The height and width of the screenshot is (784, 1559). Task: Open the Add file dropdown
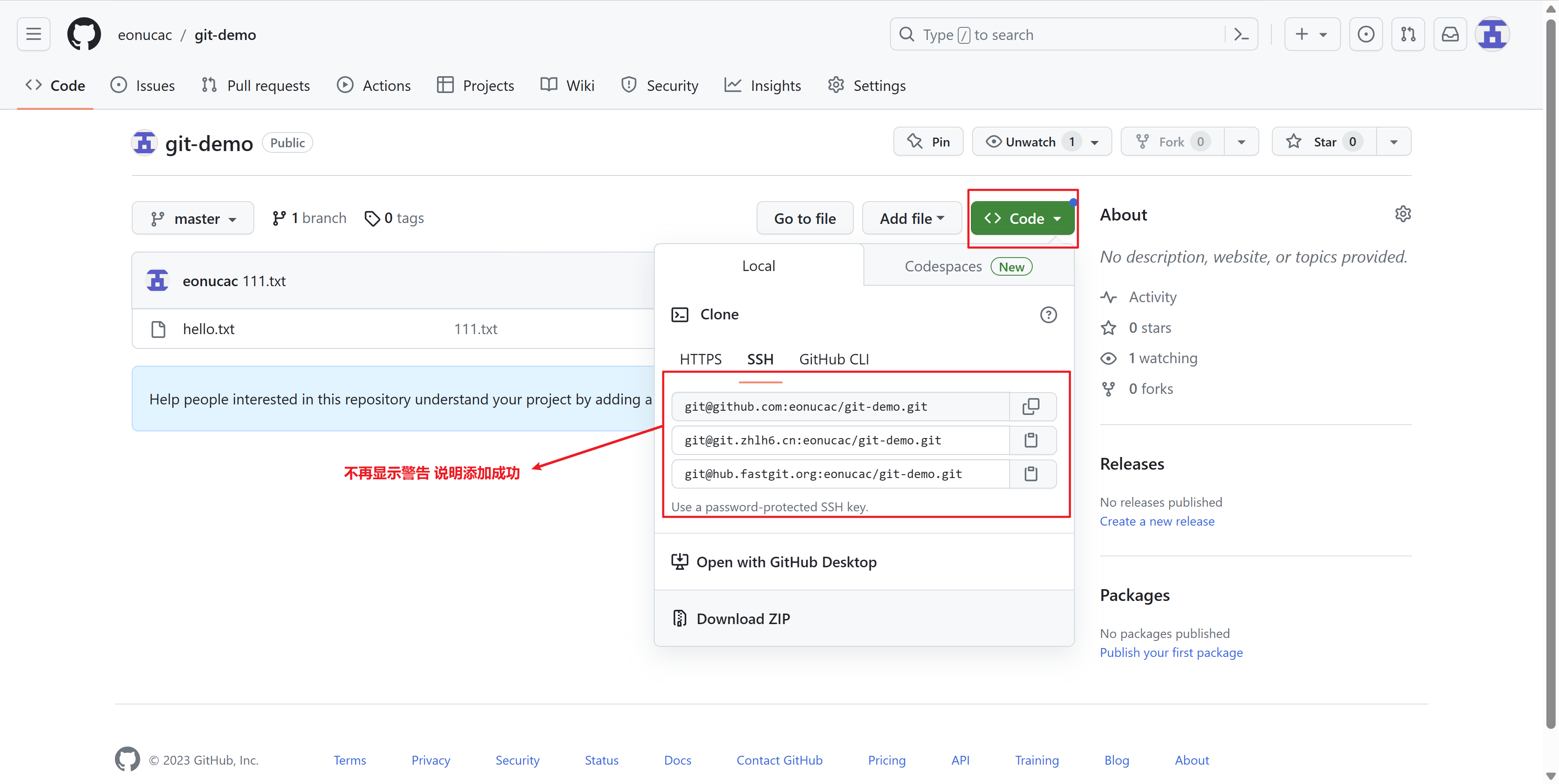911,218
